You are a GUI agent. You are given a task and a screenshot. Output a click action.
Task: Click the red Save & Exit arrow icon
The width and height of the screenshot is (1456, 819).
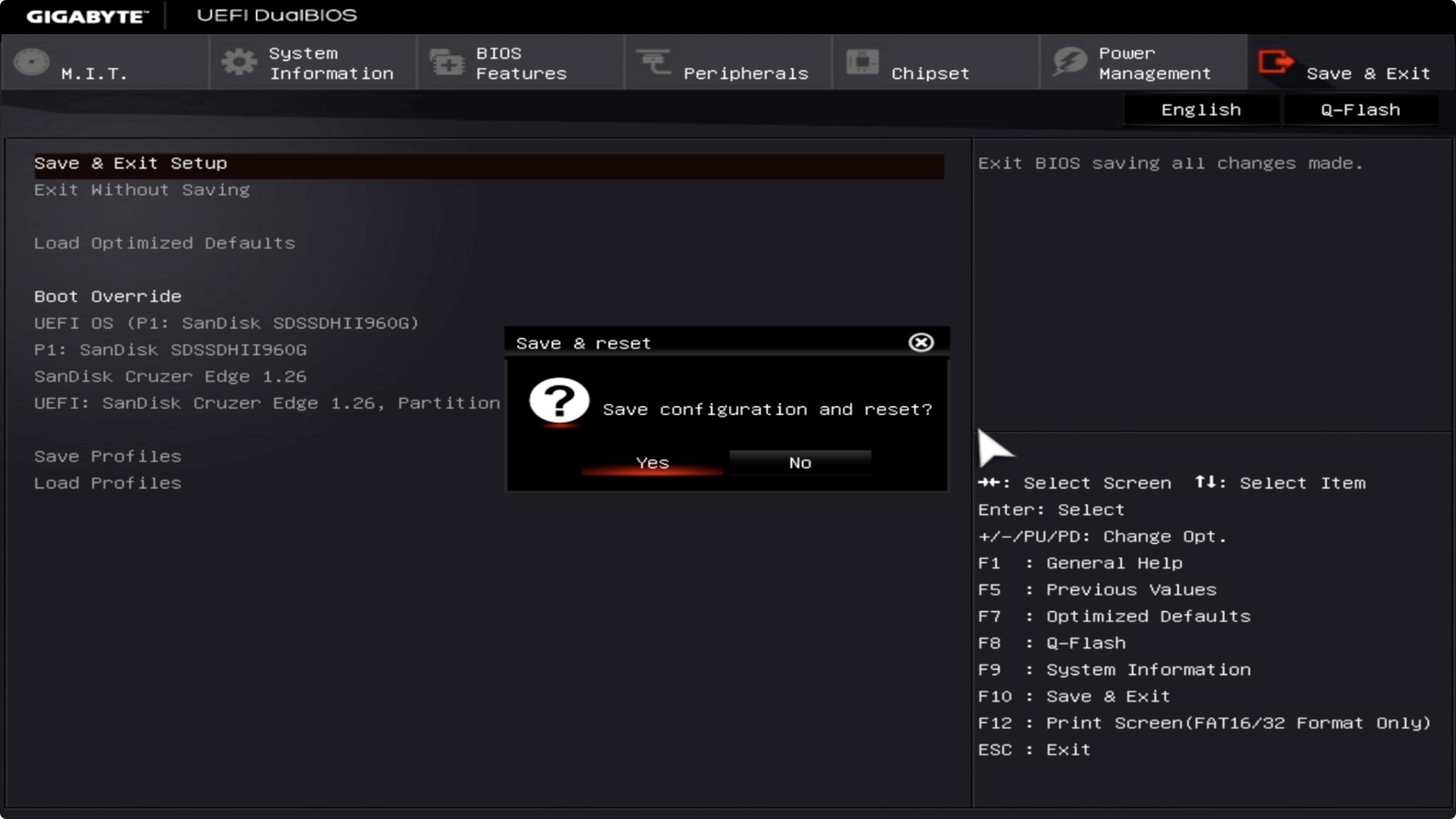(1275, 62)
